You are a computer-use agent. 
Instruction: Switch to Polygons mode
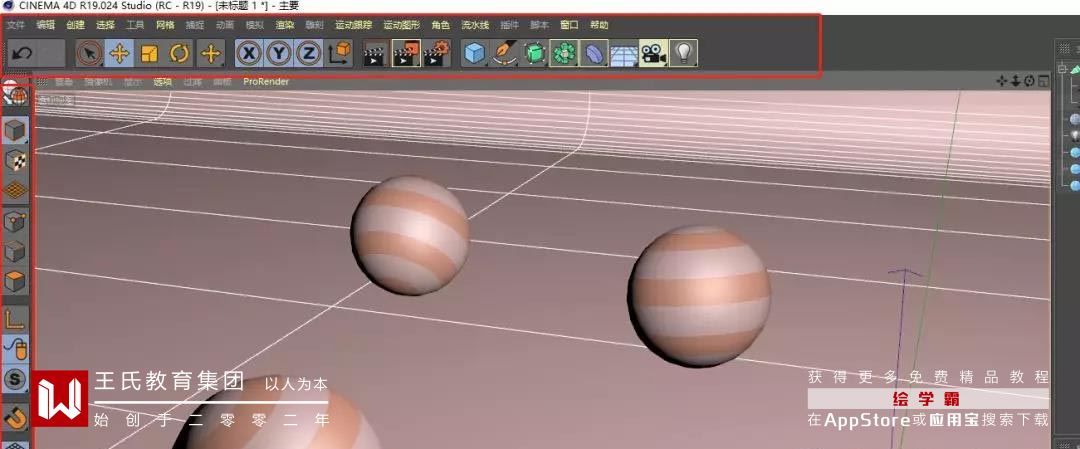(15, 282)
